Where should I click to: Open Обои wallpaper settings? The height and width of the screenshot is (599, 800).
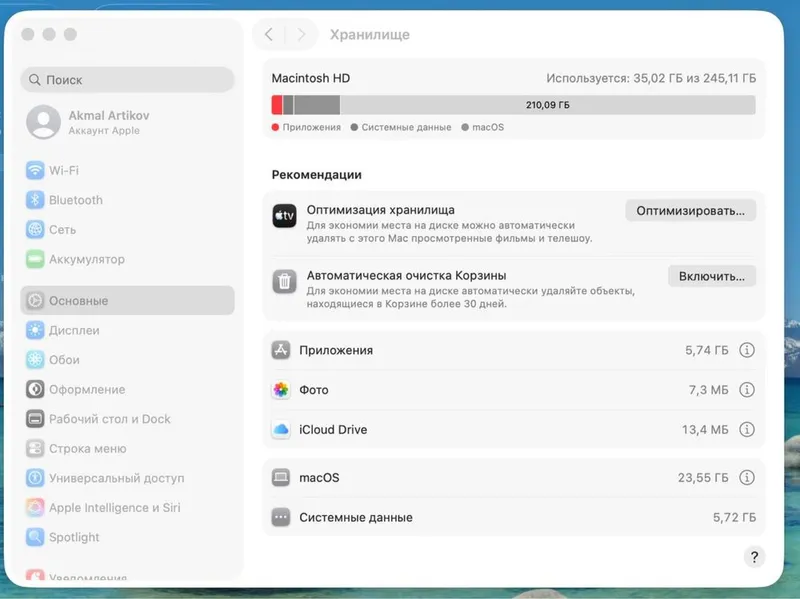coord(128,360)
